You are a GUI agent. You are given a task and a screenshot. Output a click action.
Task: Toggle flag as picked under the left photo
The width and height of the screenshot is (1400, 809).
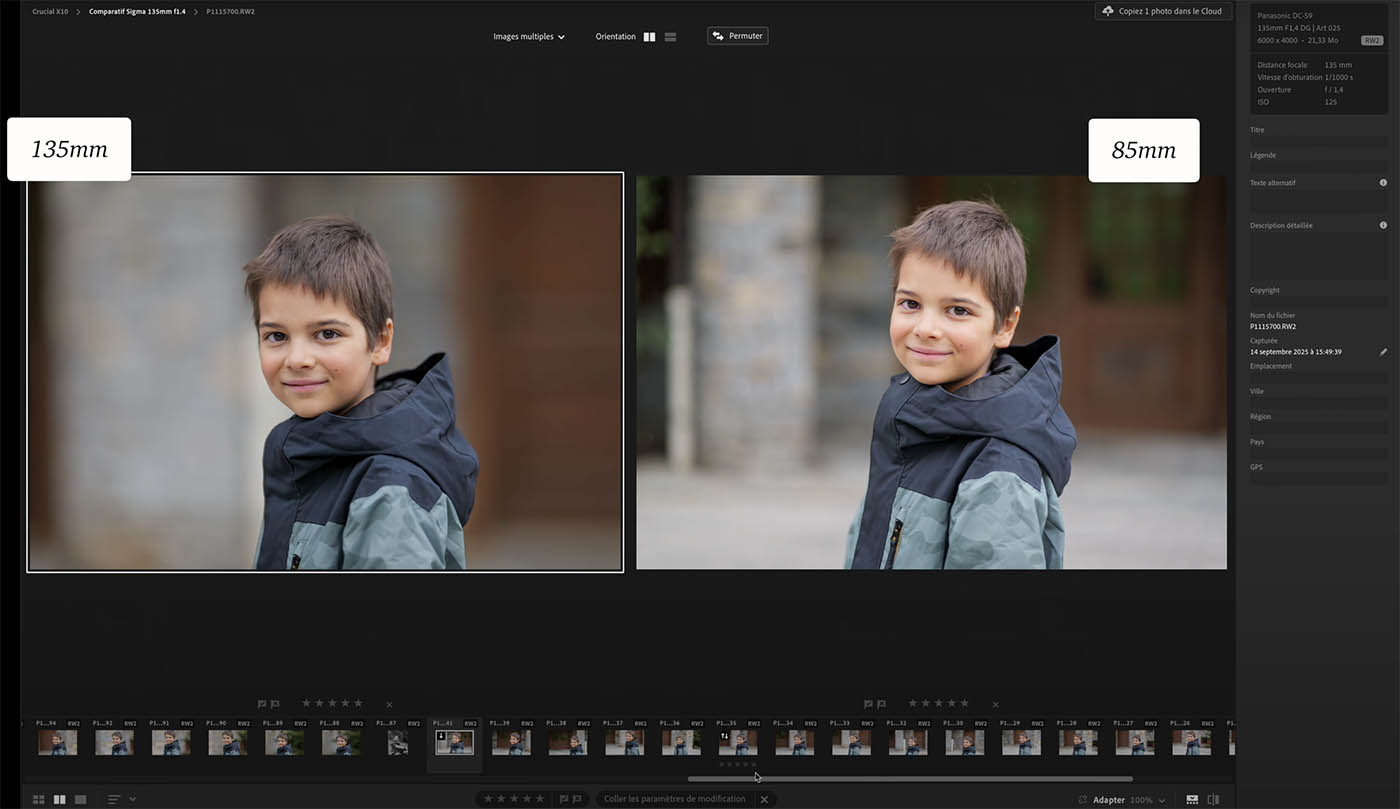(262, 704)
